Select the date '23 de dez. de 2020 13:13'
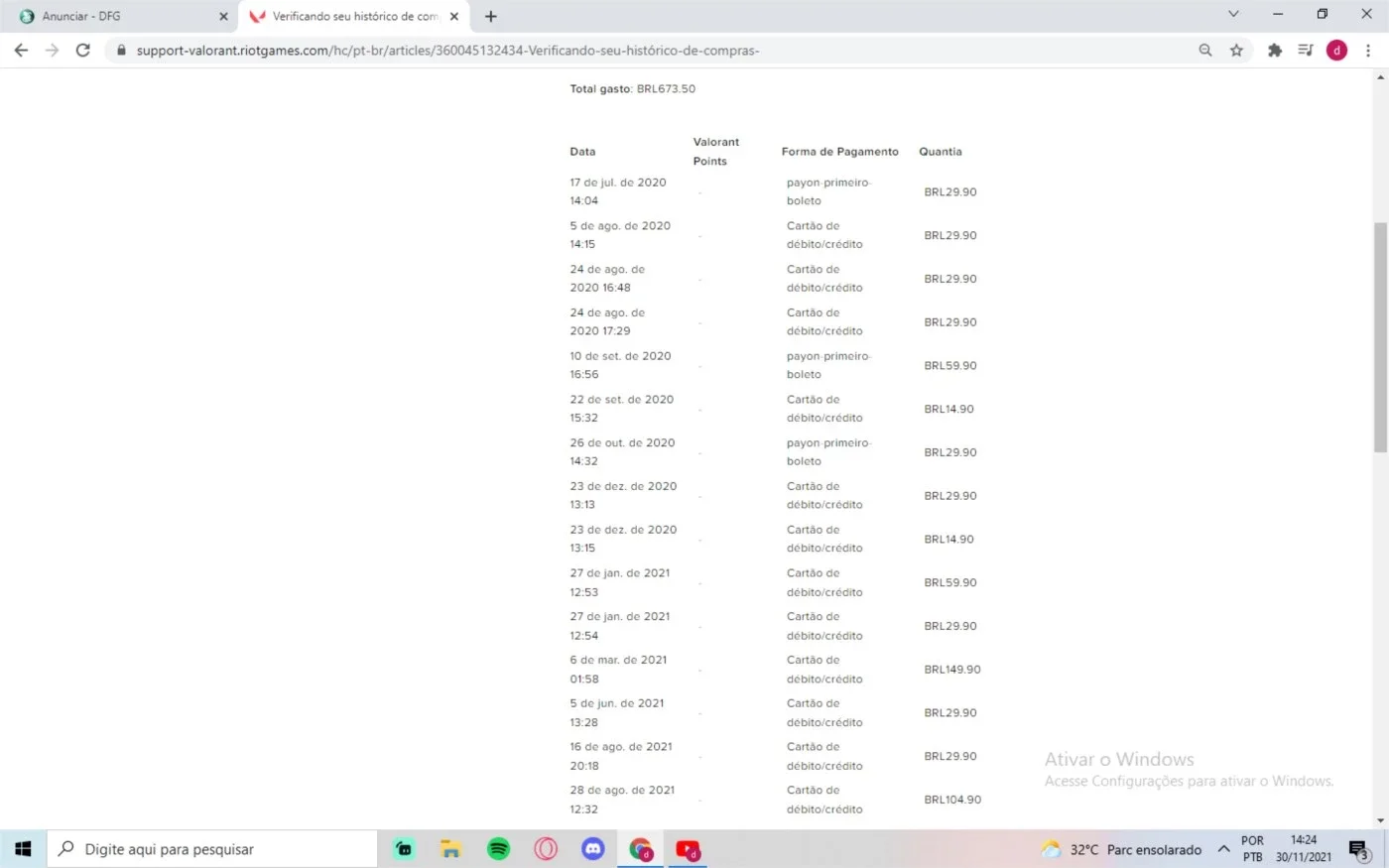This screenshot has width=1389, height=868. [623, 495]
